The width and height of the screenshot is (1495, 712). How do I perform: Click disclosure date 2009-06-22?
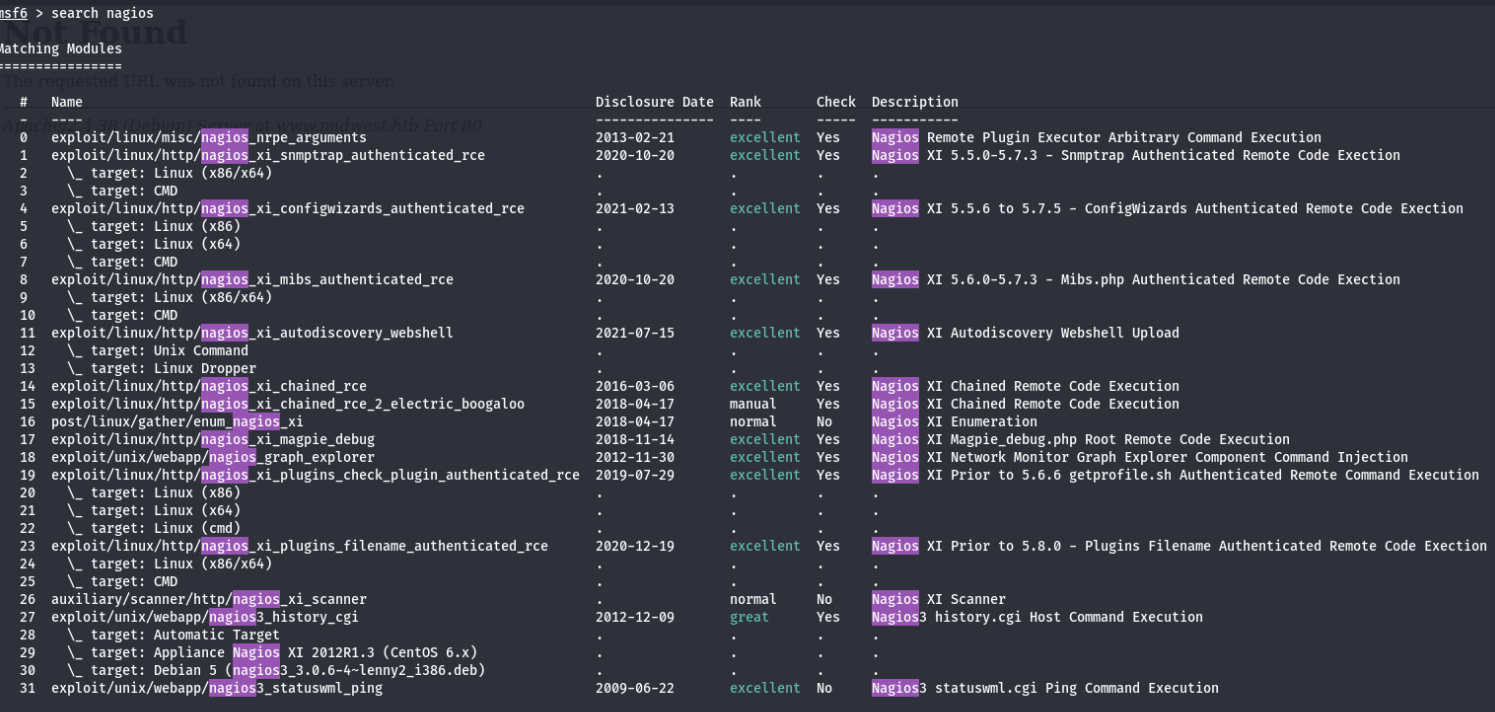pyautogui.click(x=635, y=688)
